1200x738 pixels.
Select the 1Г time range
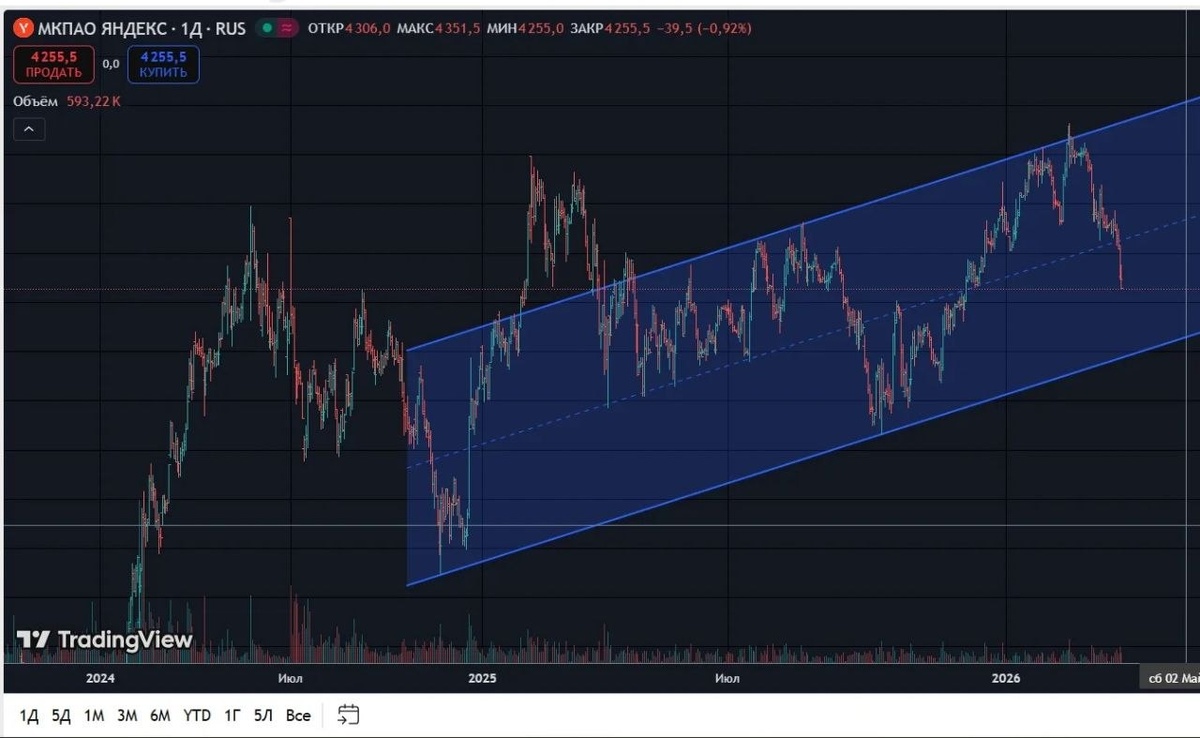click(232, 715)
